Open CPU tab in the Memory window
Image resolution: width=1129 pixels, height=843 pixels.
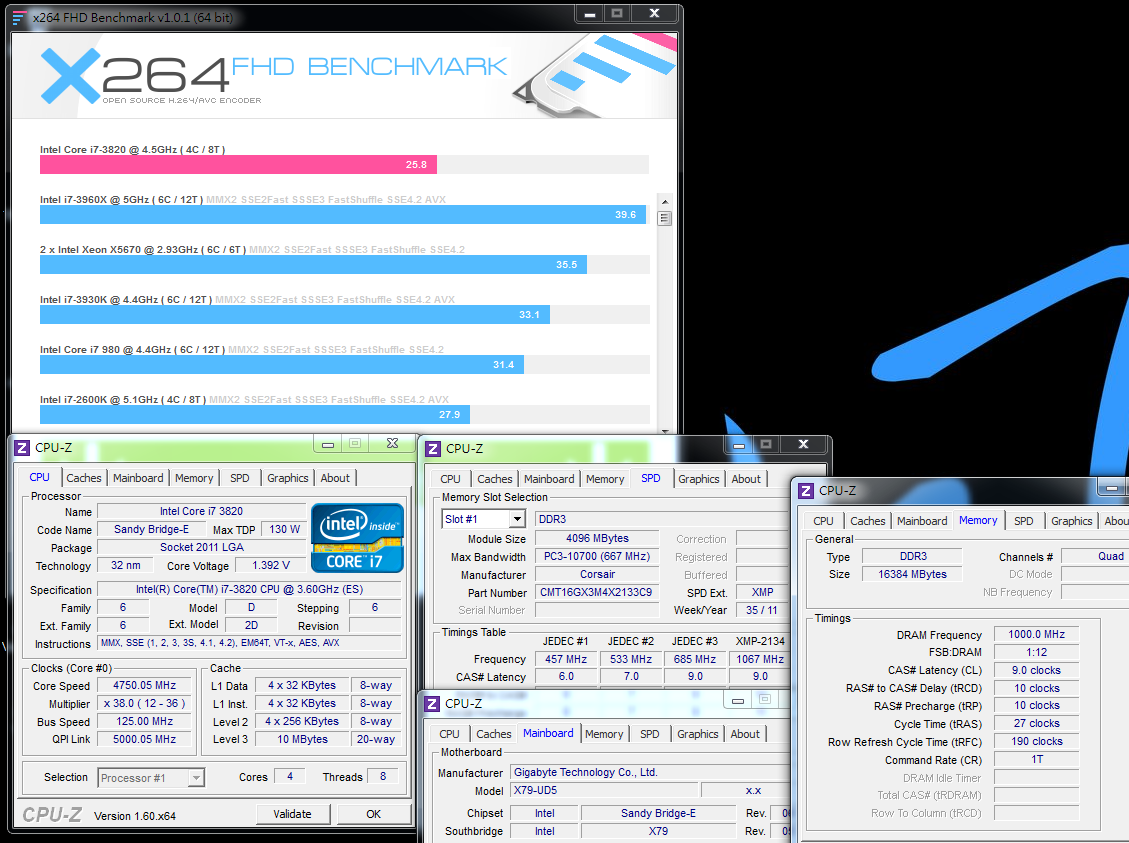click(x=823, y=520)
